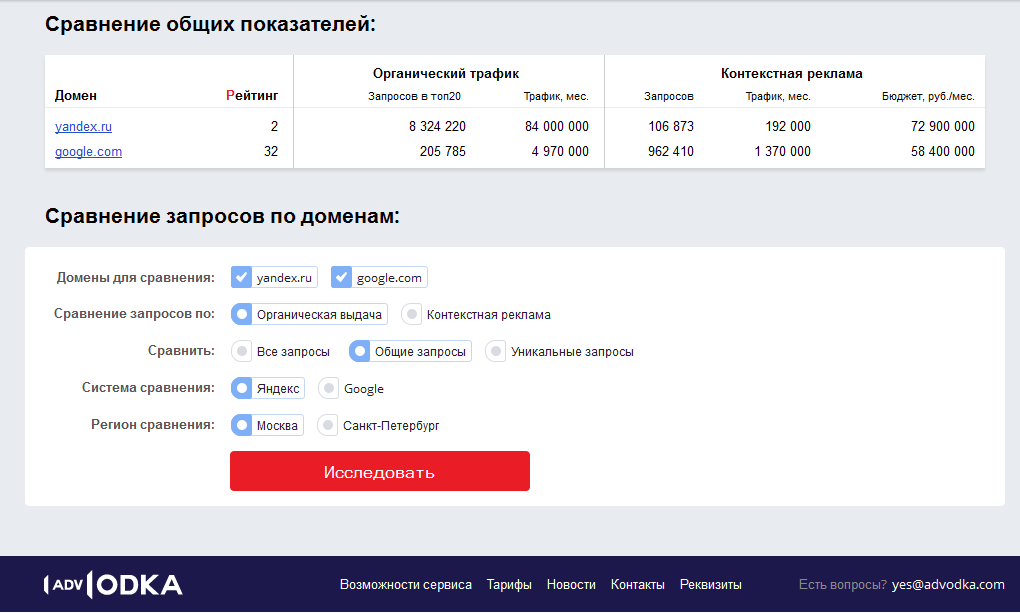Click google.com value 205 785
Image resolution: width=1020 pixels, height=613 pixels.
click(x=443, y=152)
